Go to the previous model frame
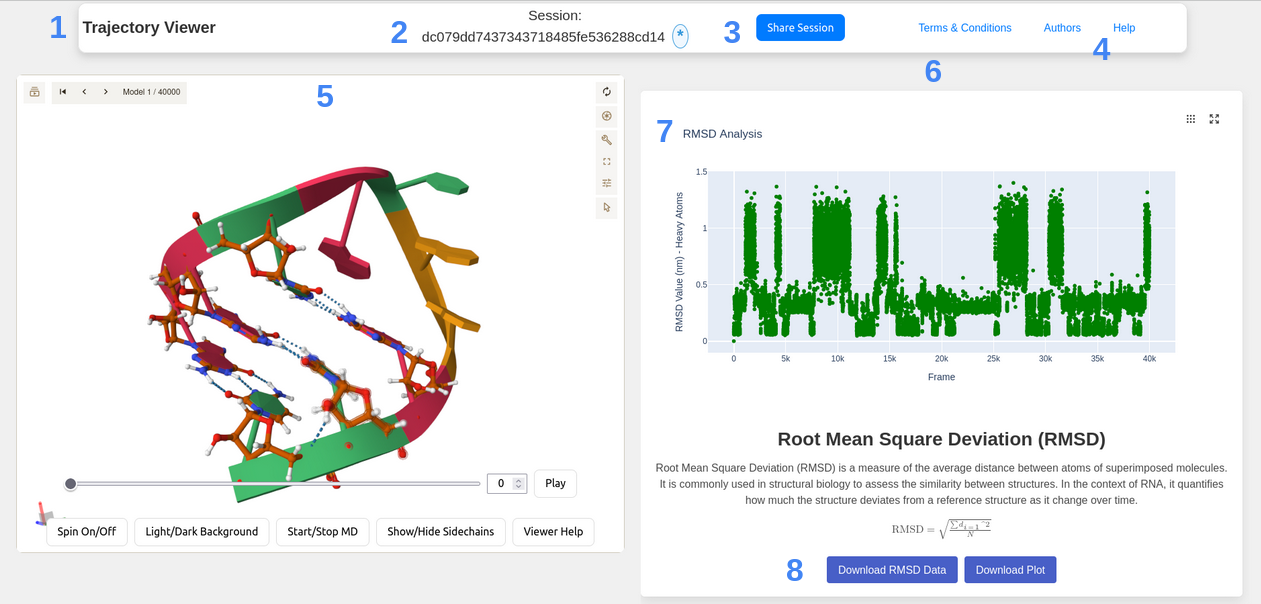The image size is (1261, 604). 84,92
